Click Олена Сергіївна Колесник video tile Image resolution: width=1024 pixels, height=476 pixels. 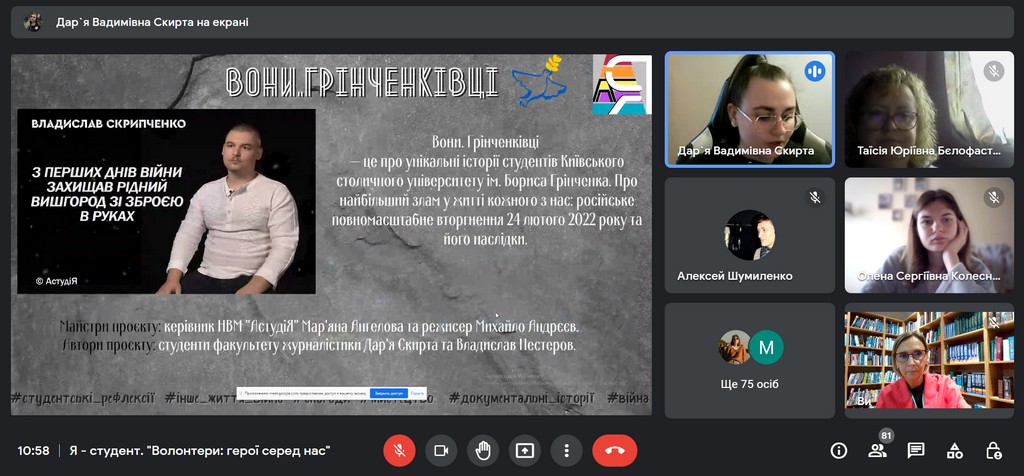pyautogui.click(x=929, y=235)
